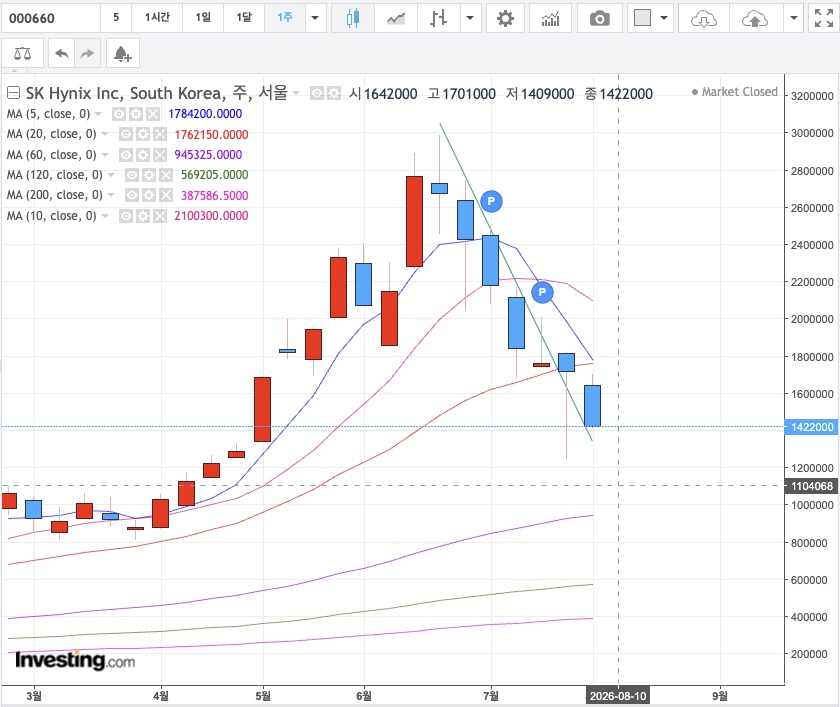Switch to line chart style icon
Image resolution: width=840 pixels, height=707 pixels.
click(x=396, y=18)
